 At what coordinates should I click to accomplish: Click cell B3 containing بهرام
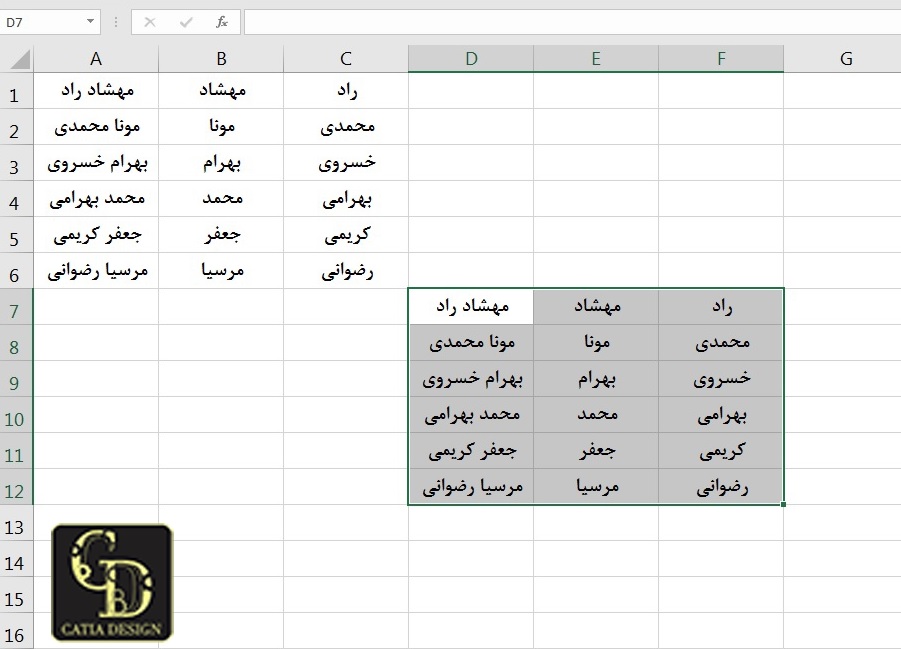pyautogui.click(x=221, y=163)
